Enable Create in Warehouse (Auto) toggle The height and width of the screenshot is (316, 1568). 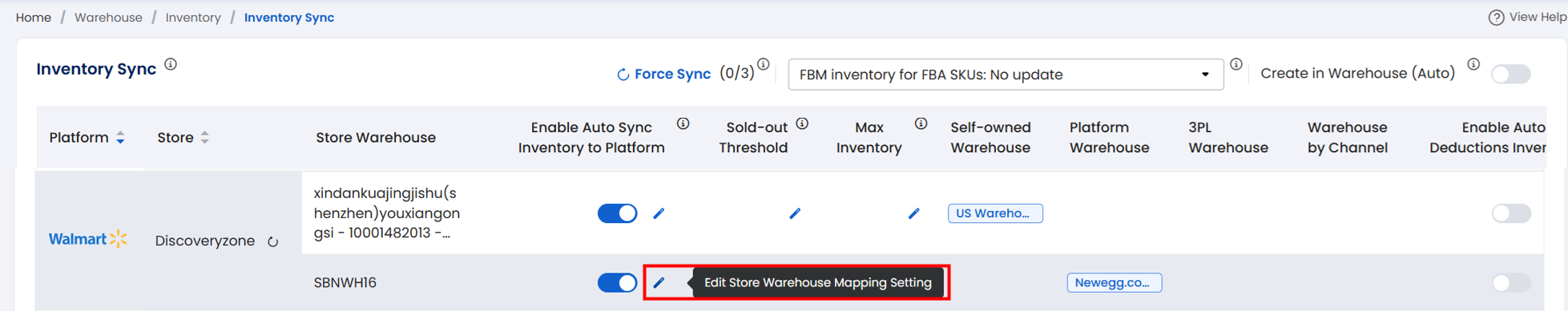coord(1511,74)
